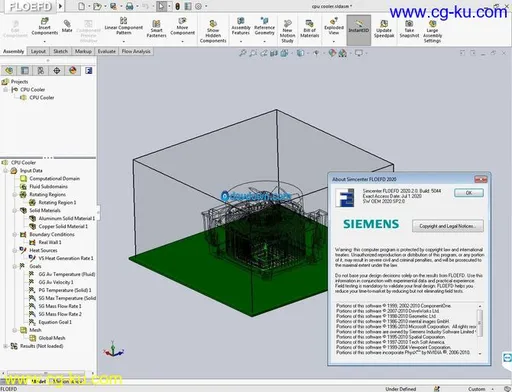The image size is (512, 392).
Task: Open ConfigurationManager tab icon
Action: point(41,70)
